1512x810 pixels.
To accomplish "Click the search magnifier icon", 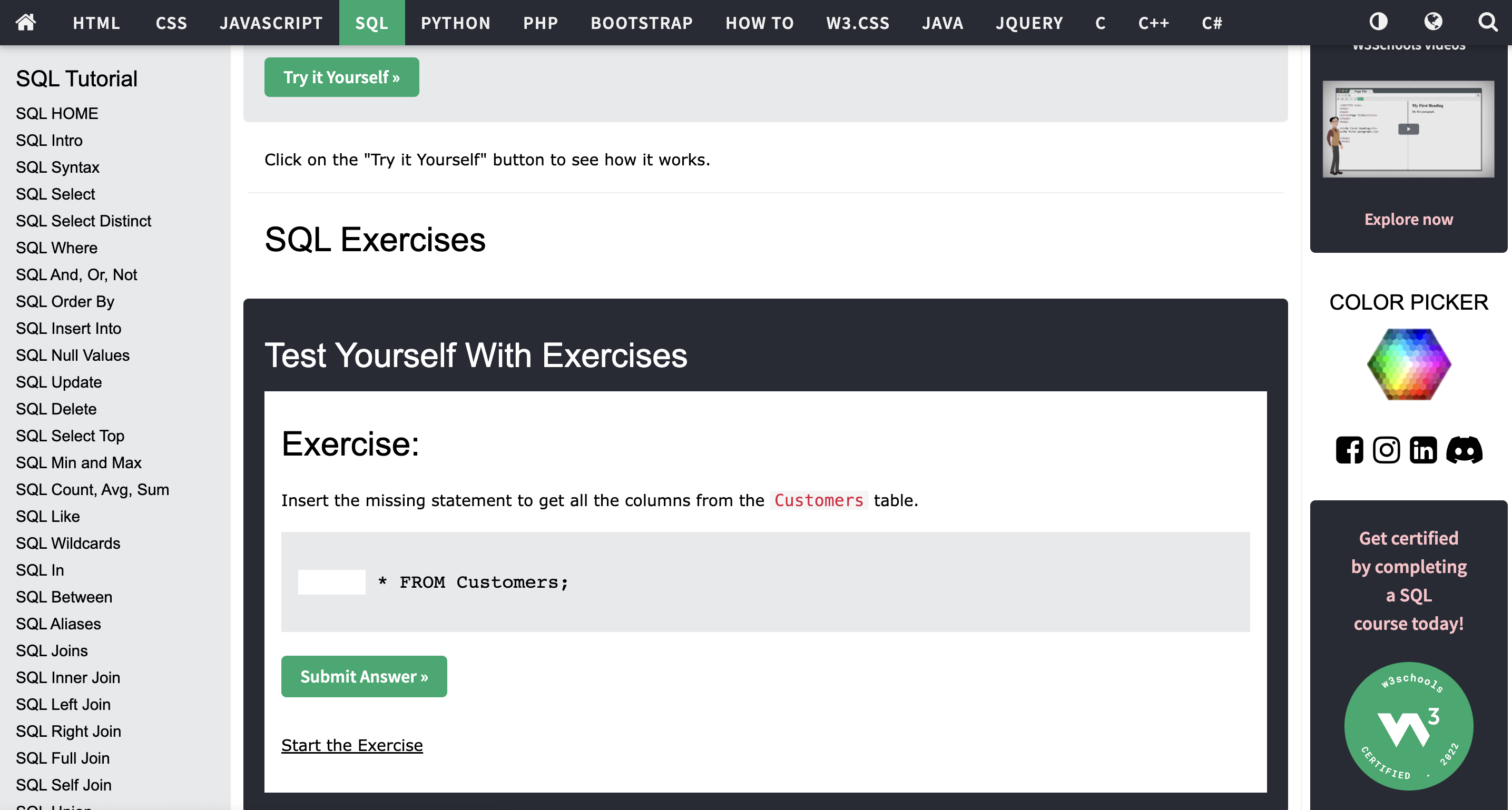I will click(x=1487, y=22).
